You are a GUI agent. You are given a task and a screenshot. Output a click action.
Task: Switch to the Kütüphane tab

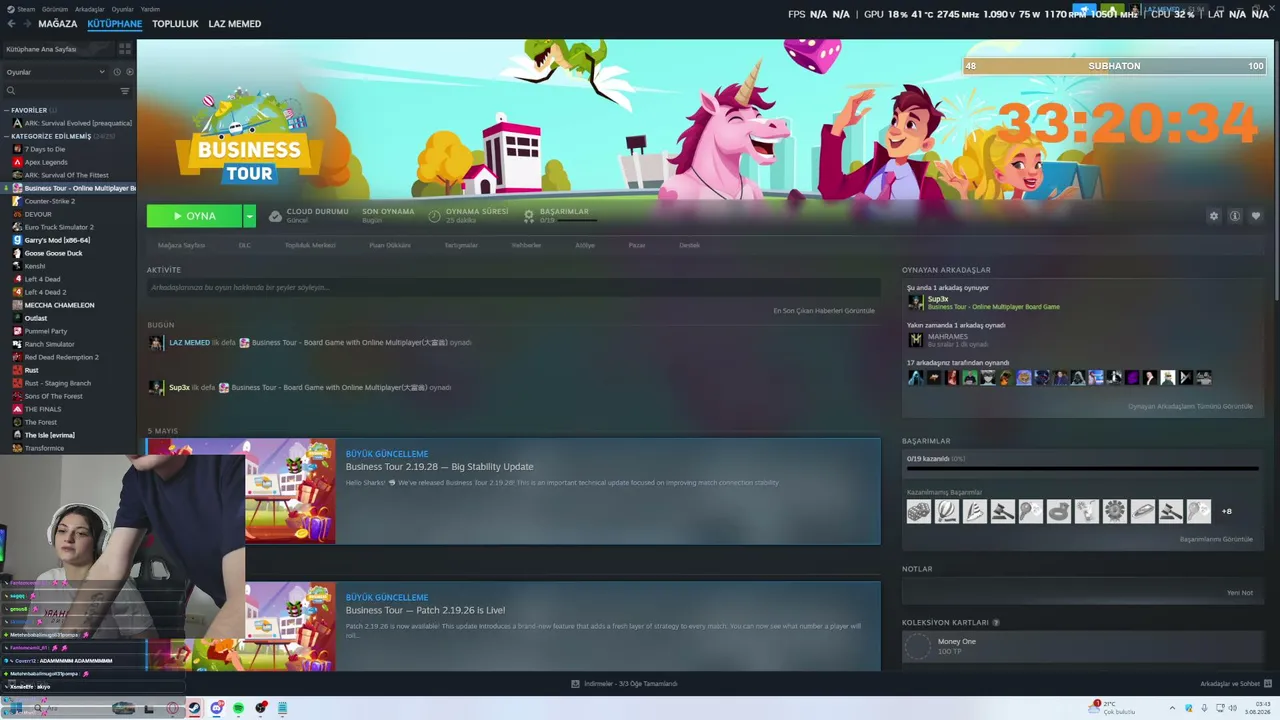pos(115,24)
